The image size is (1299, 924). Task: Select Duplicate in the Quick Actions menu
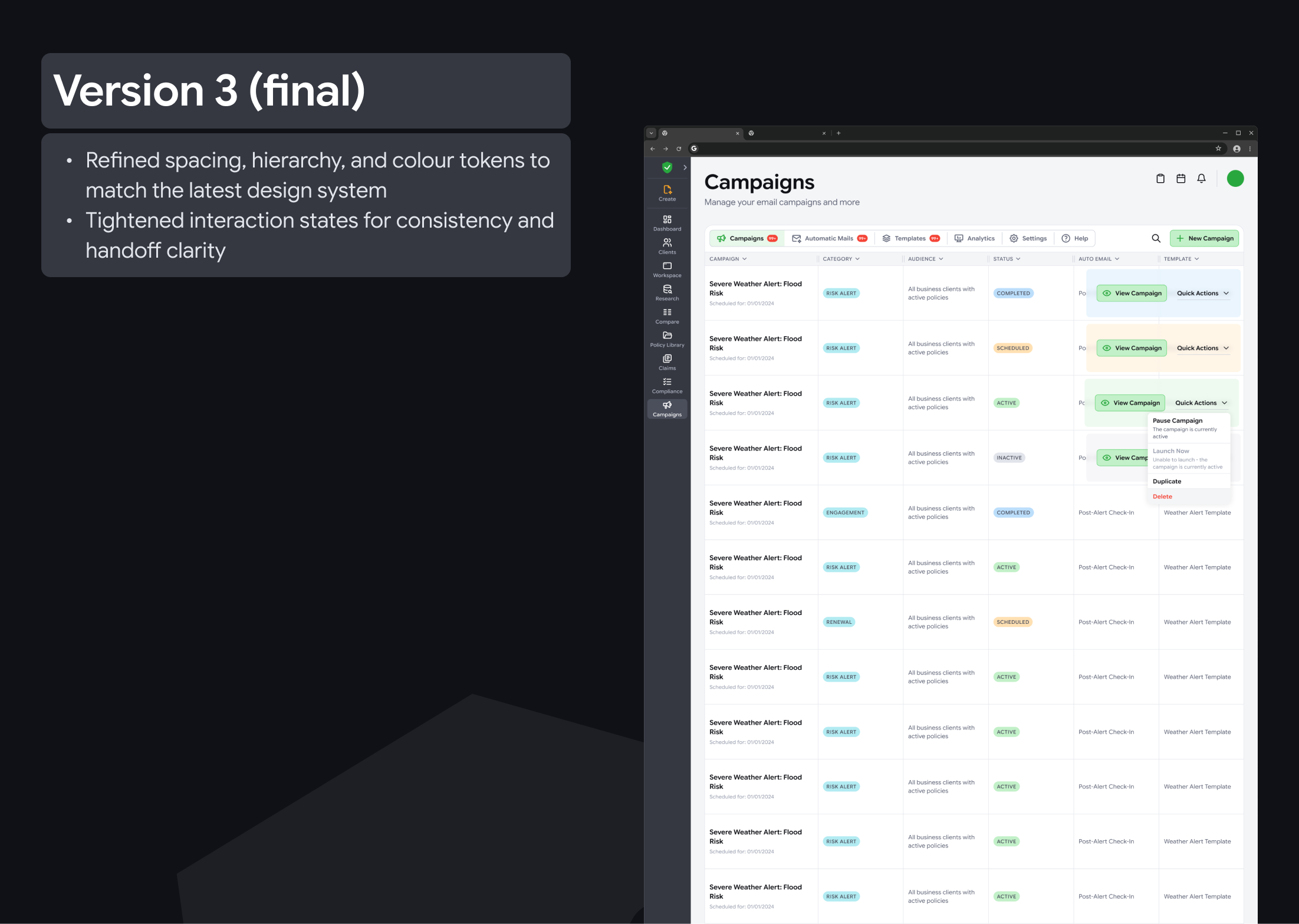1167,481
